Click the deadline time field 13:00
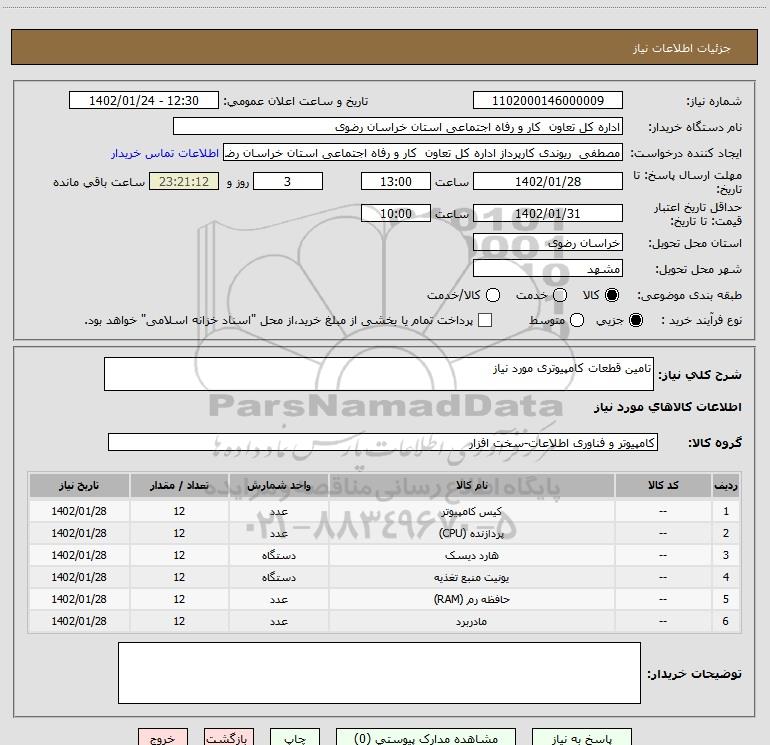Image resolution: width=770 pixels, height=745 pixels. pyautogui.click(x=396, y=181)
